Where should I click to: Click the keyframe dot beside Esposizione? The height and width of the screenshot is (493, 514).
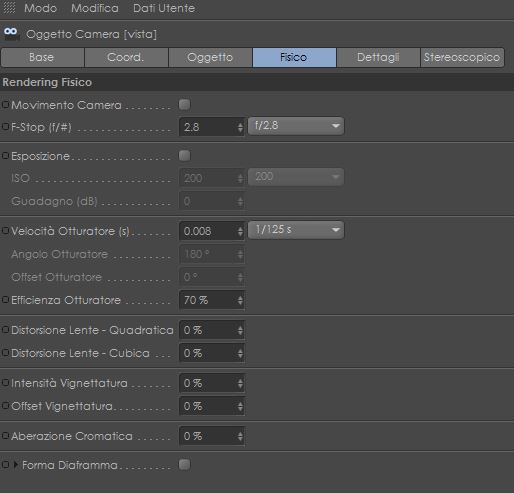pyautogui.click(x=5, y=155)
